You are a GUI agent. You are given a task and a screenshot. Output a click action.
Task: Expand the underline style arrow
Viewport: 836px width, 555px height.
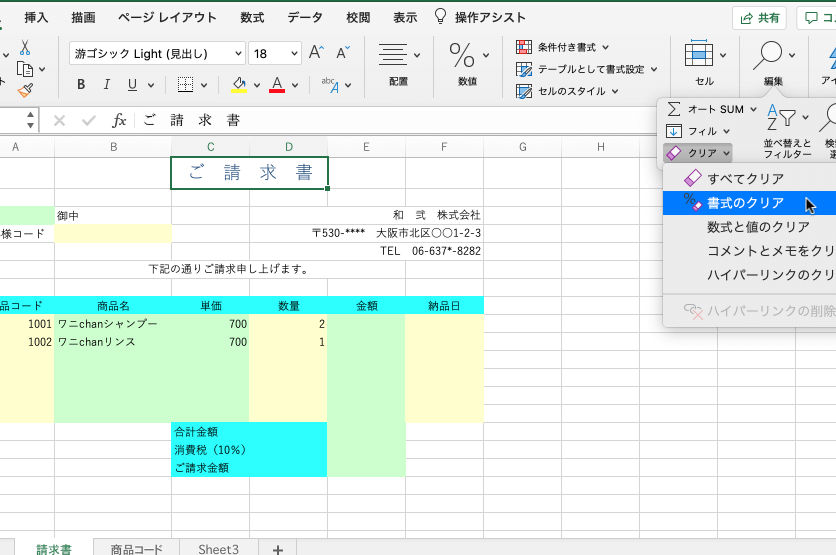[151, 85]
